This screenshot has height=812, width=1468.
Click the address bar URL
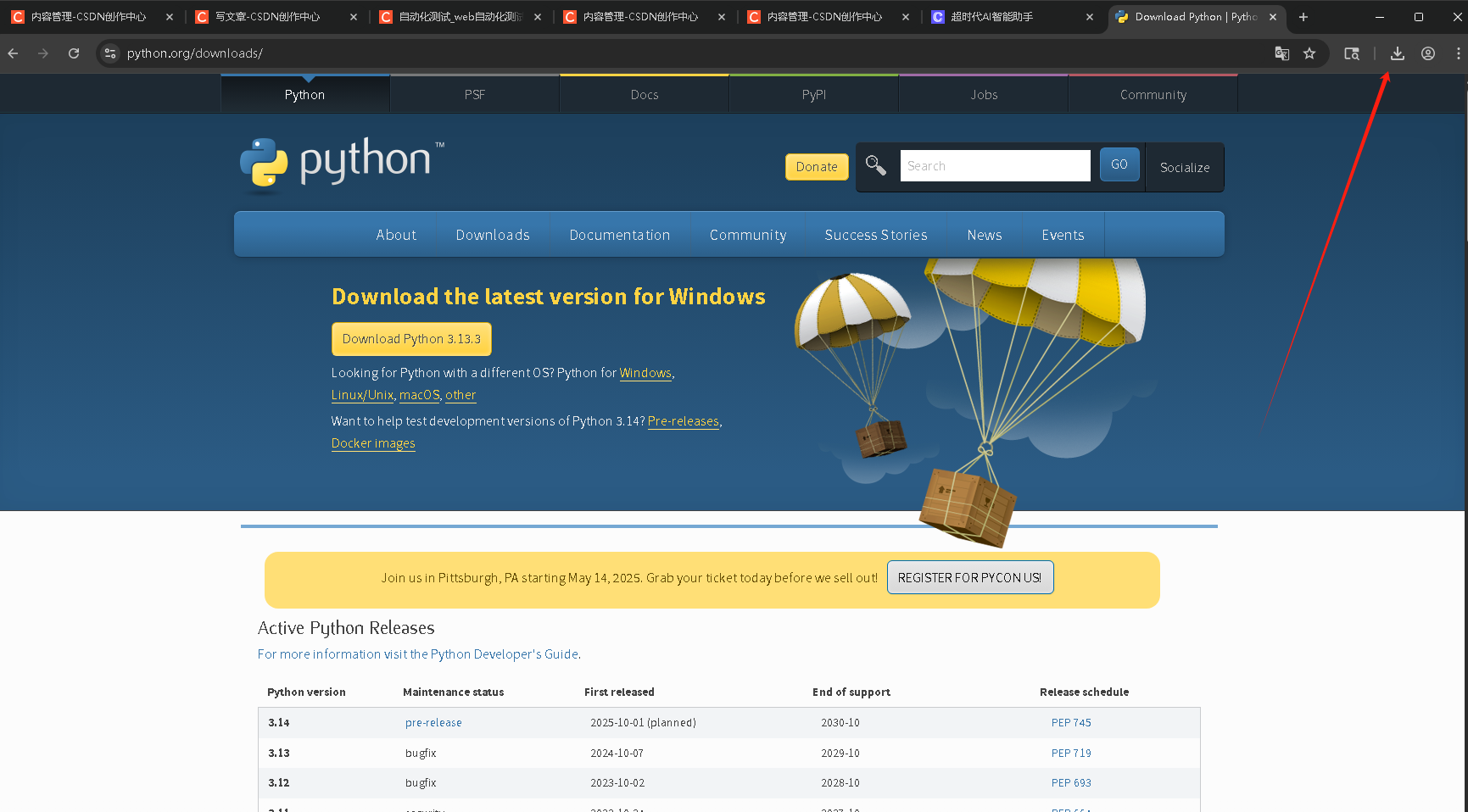coord(195,53)
